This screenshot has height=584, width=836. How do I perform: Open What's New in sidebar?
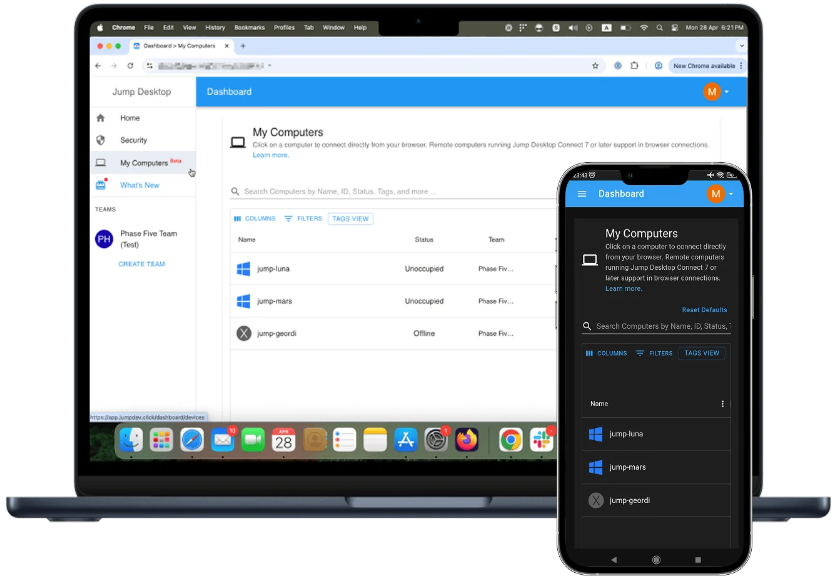click(x=139, y=185)
